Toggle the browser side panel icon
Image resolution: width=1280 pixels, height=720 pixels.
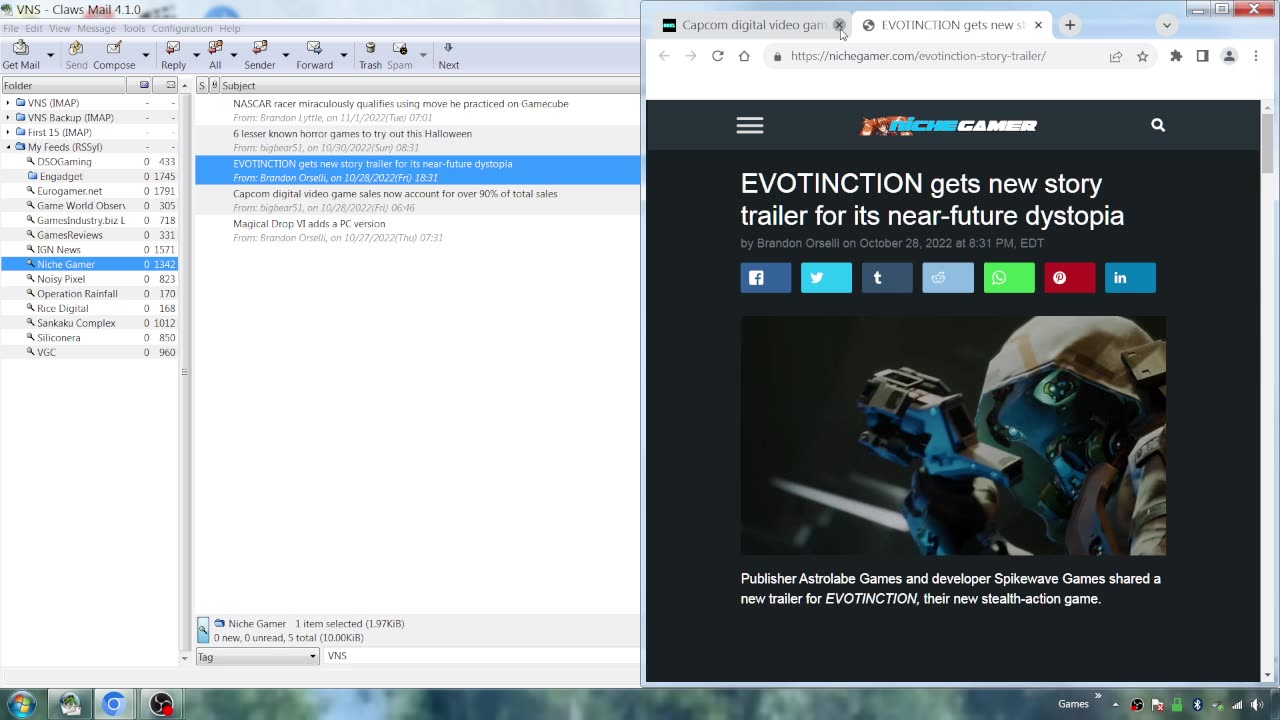tap(1202, 56)
